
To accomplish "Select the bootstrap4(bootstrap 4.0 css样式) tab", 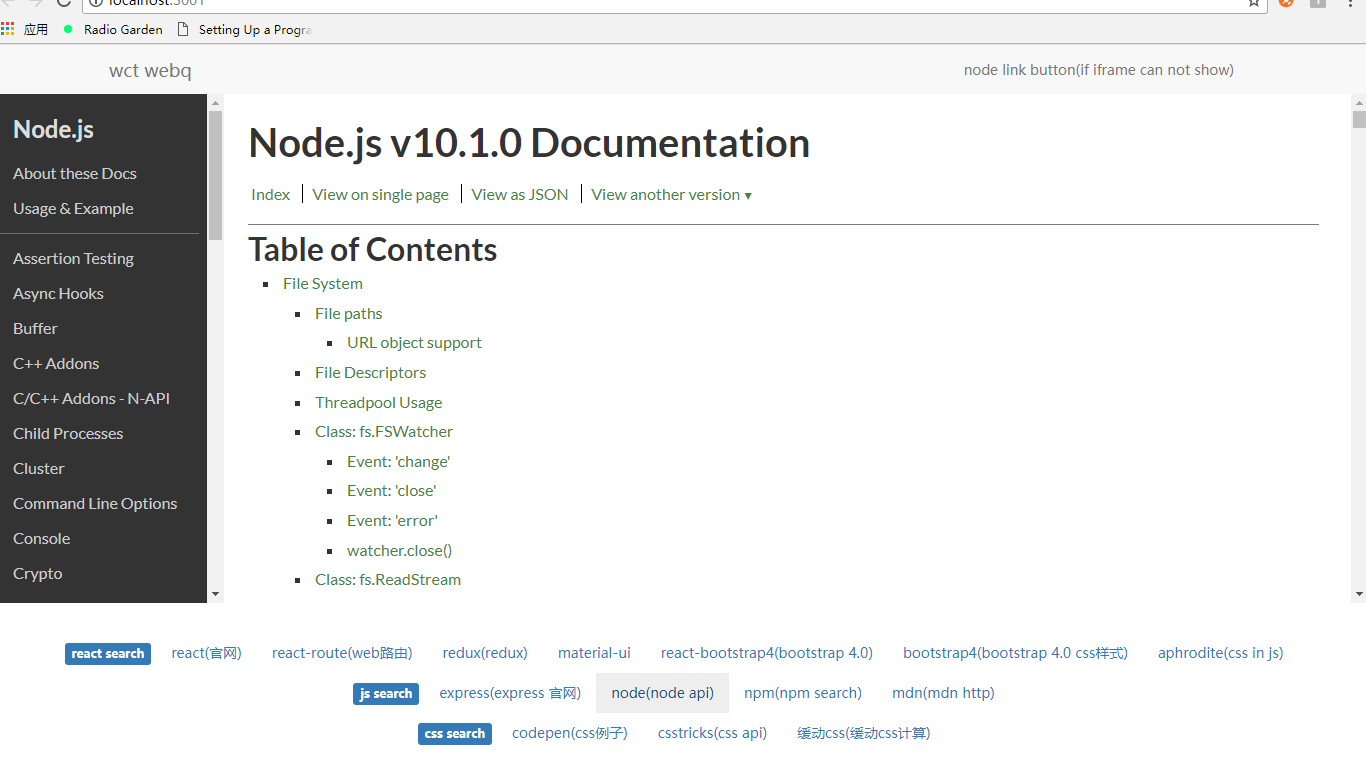I will click(1015, 653).
